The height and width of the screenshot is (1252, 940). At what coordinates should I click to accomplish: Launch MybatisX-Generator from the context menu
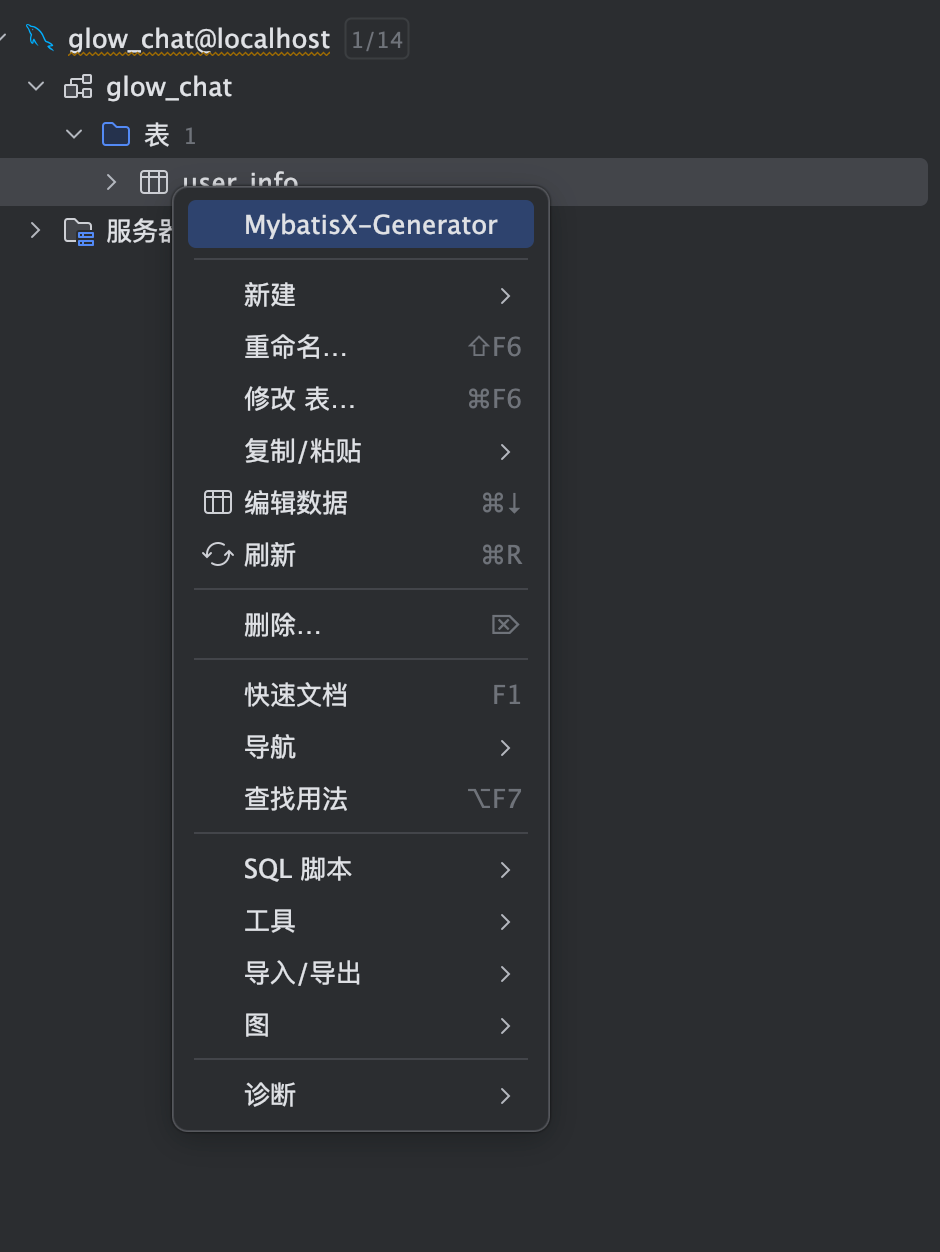pos(360,223)
